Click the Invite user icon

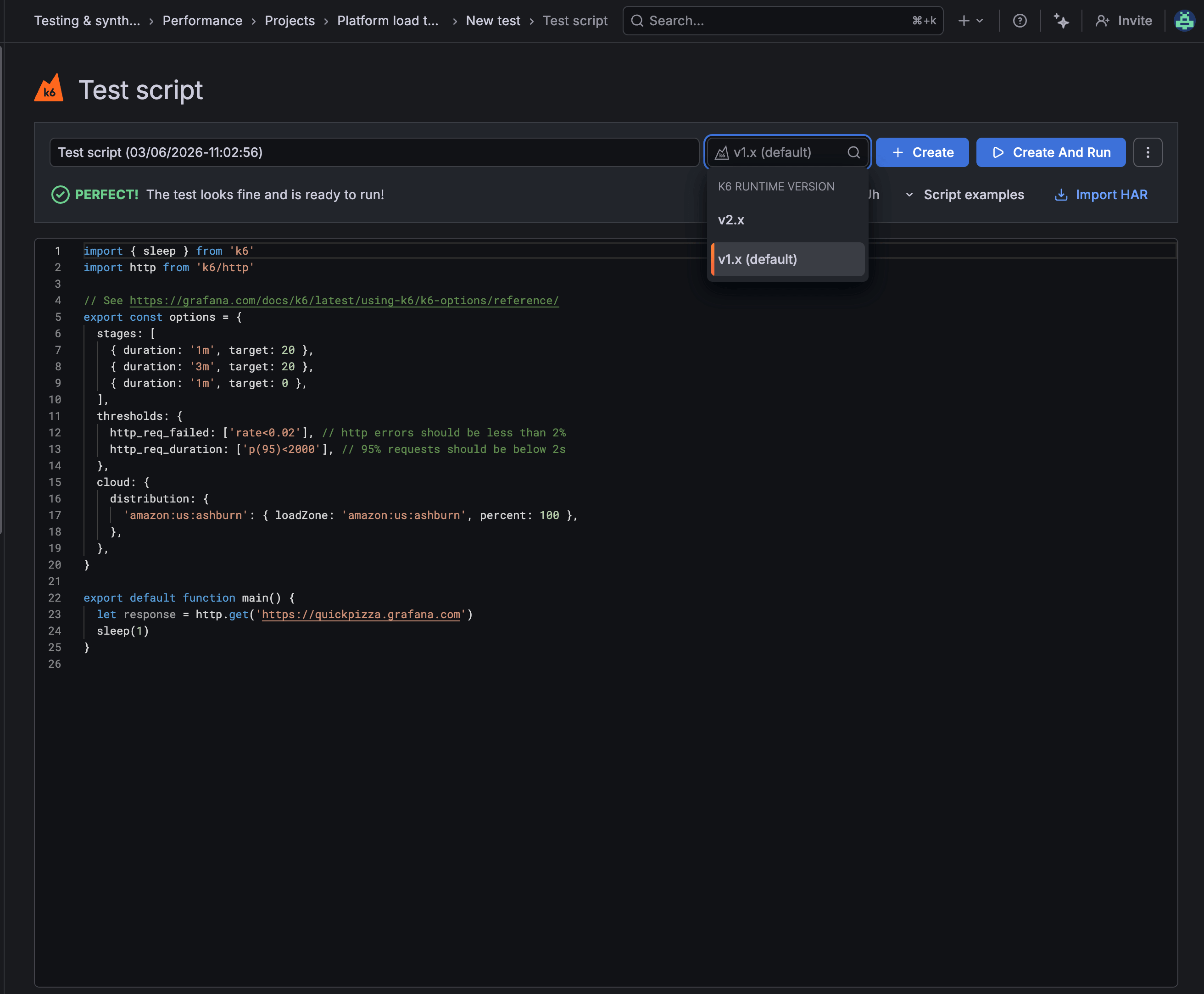[x=1102, y=21]
